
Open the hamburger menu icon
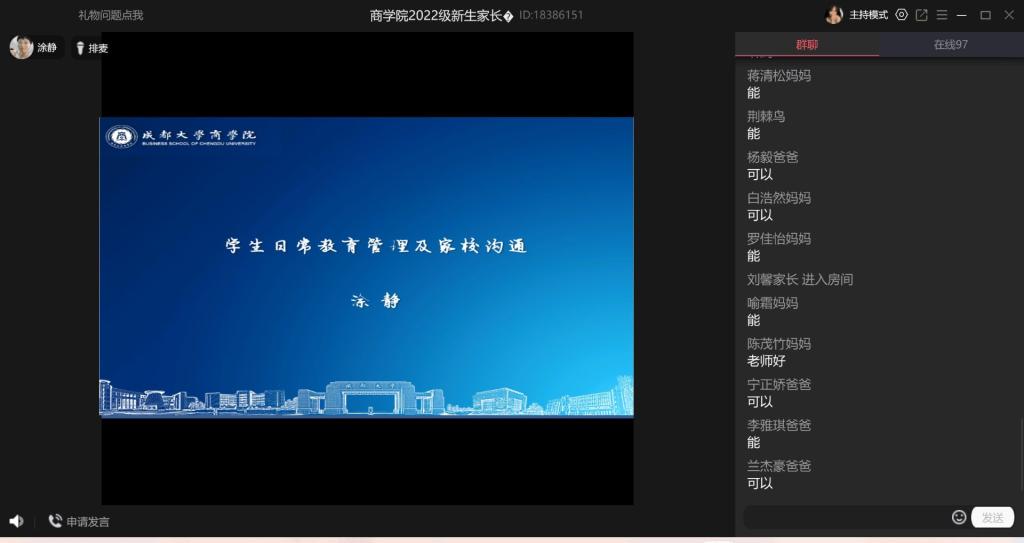point(942,14)
